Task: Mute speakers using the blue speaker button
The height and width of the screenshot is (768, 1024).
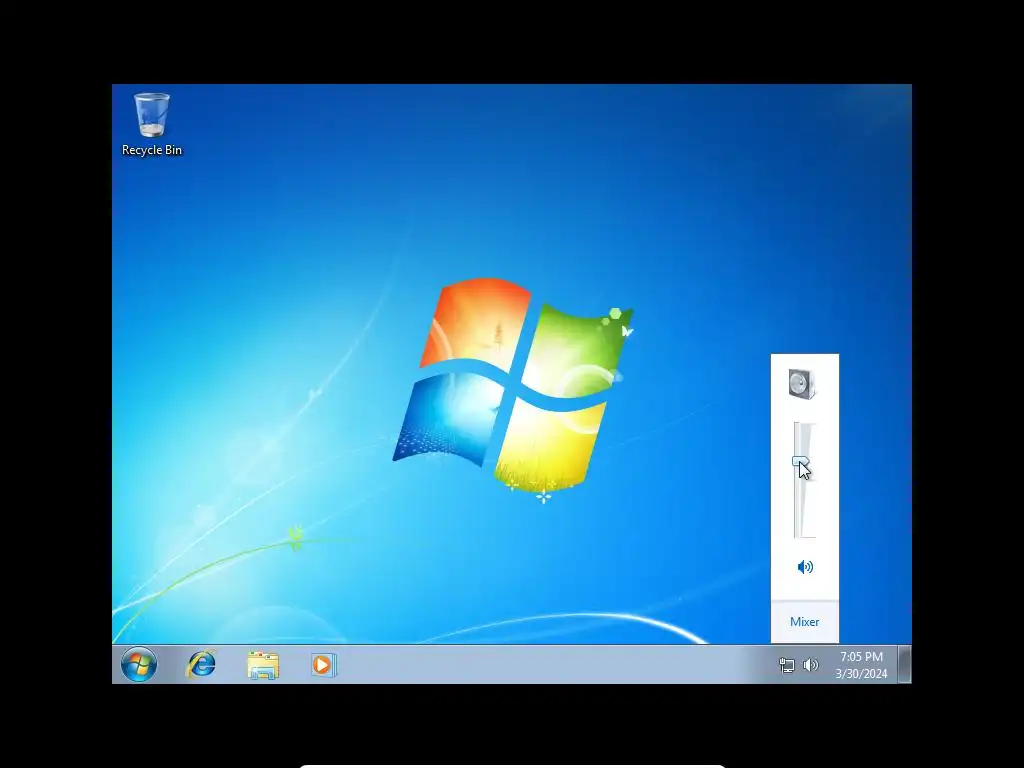Action: coord(805,567)
